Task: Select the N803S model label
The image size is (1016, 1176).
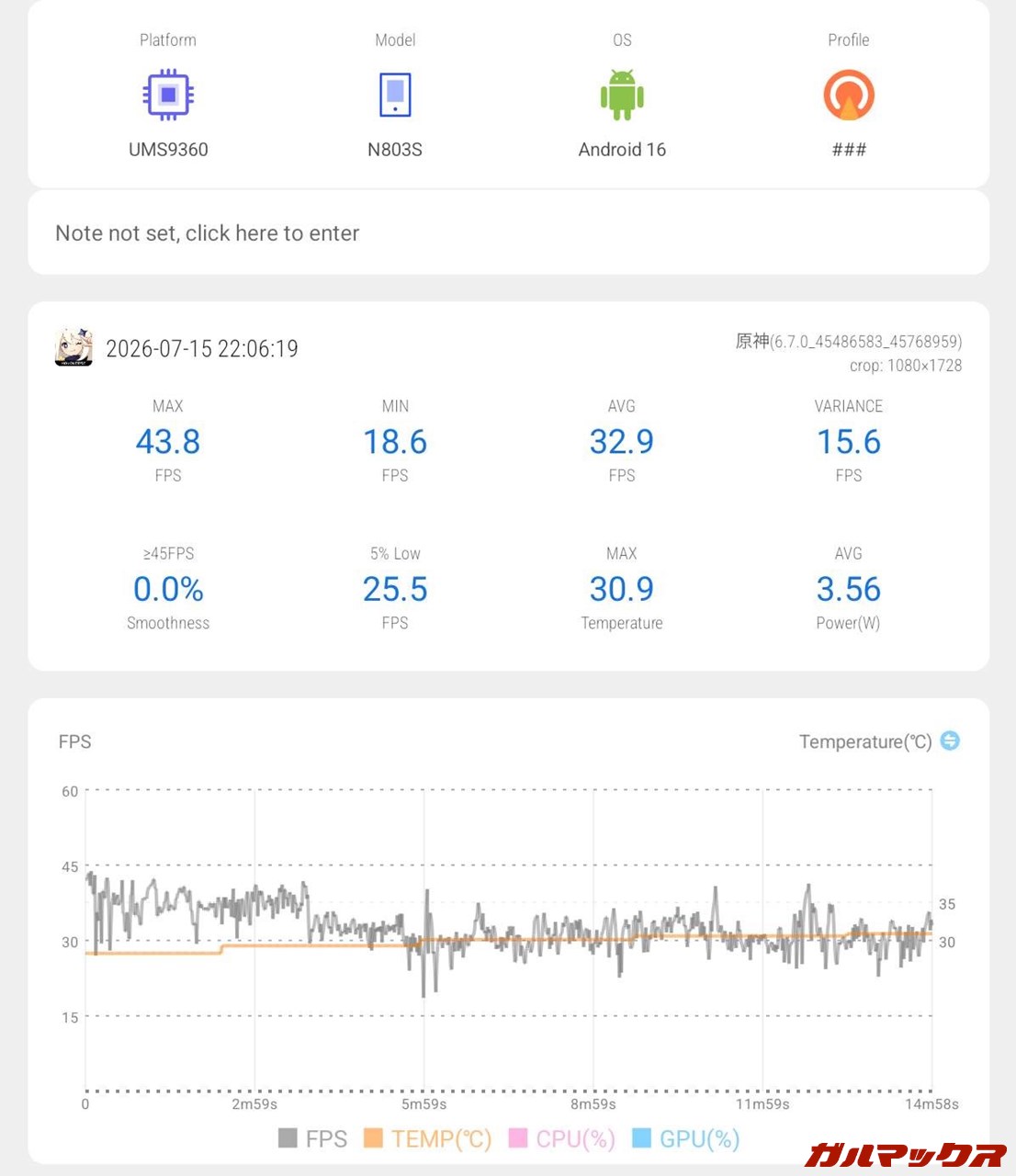Action: click(395, 150)
